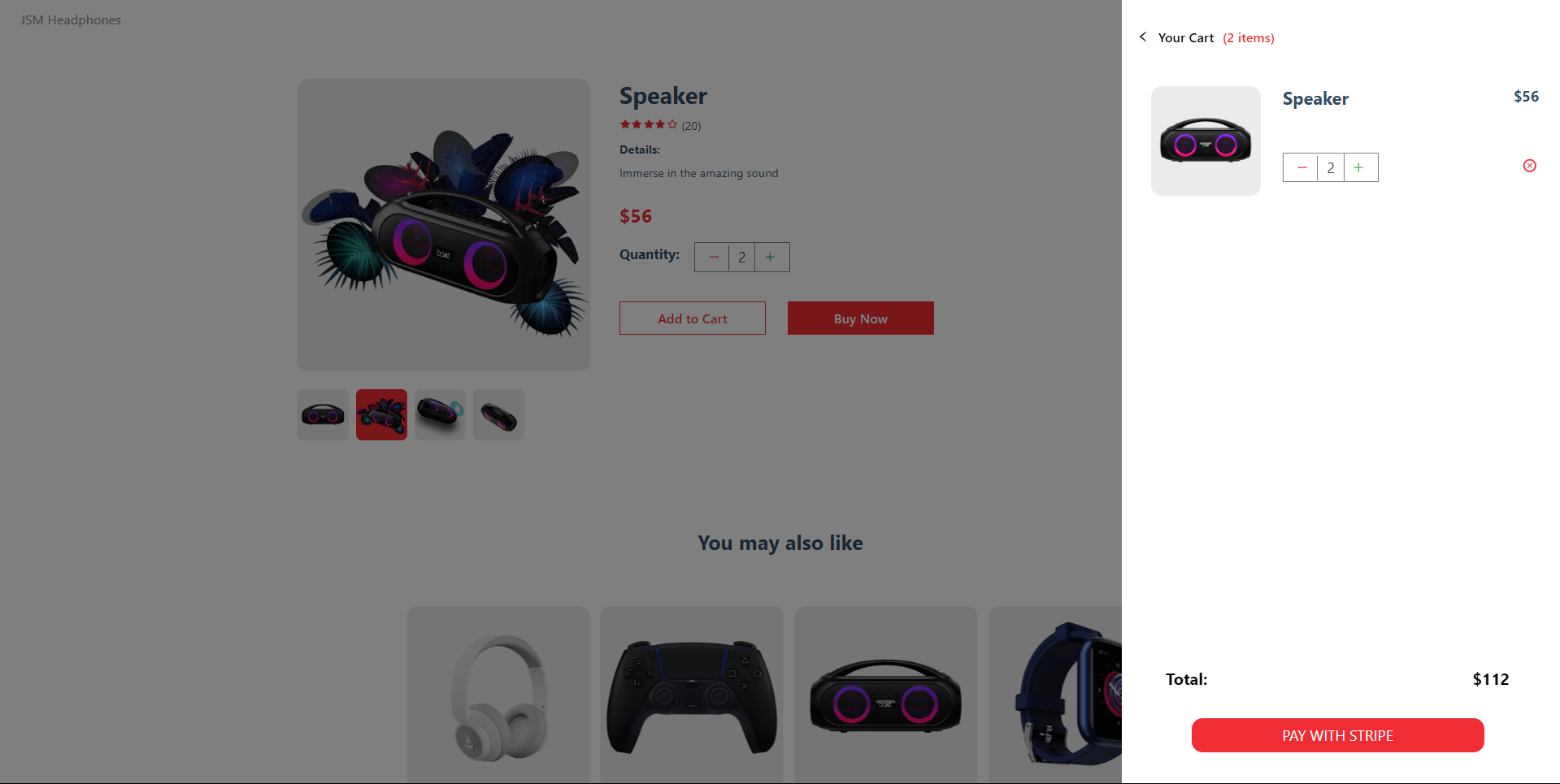Pay with Stripe
This screenshot has height=784, width=1560.
tap(1337, 735)
